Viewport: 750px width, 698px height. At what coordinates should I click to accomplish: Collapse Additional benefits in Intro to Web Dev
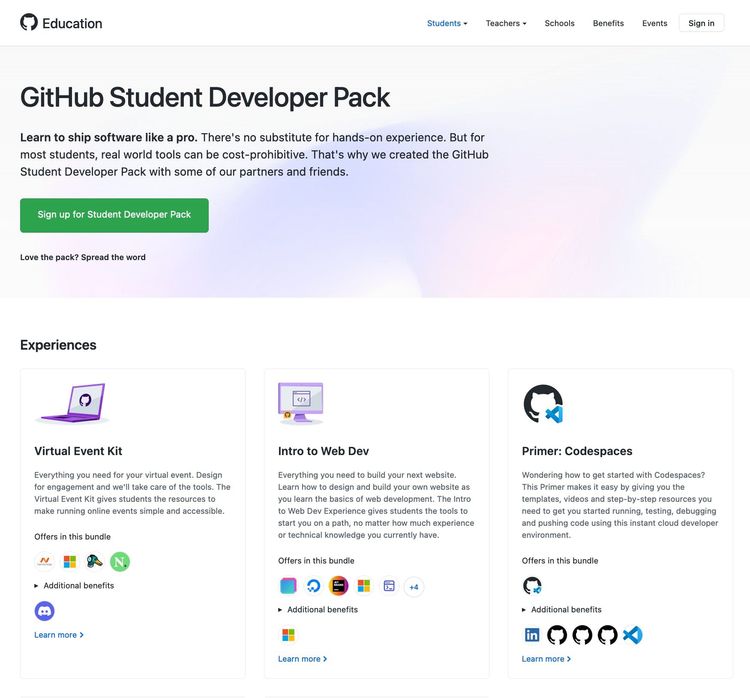point(318,609)
